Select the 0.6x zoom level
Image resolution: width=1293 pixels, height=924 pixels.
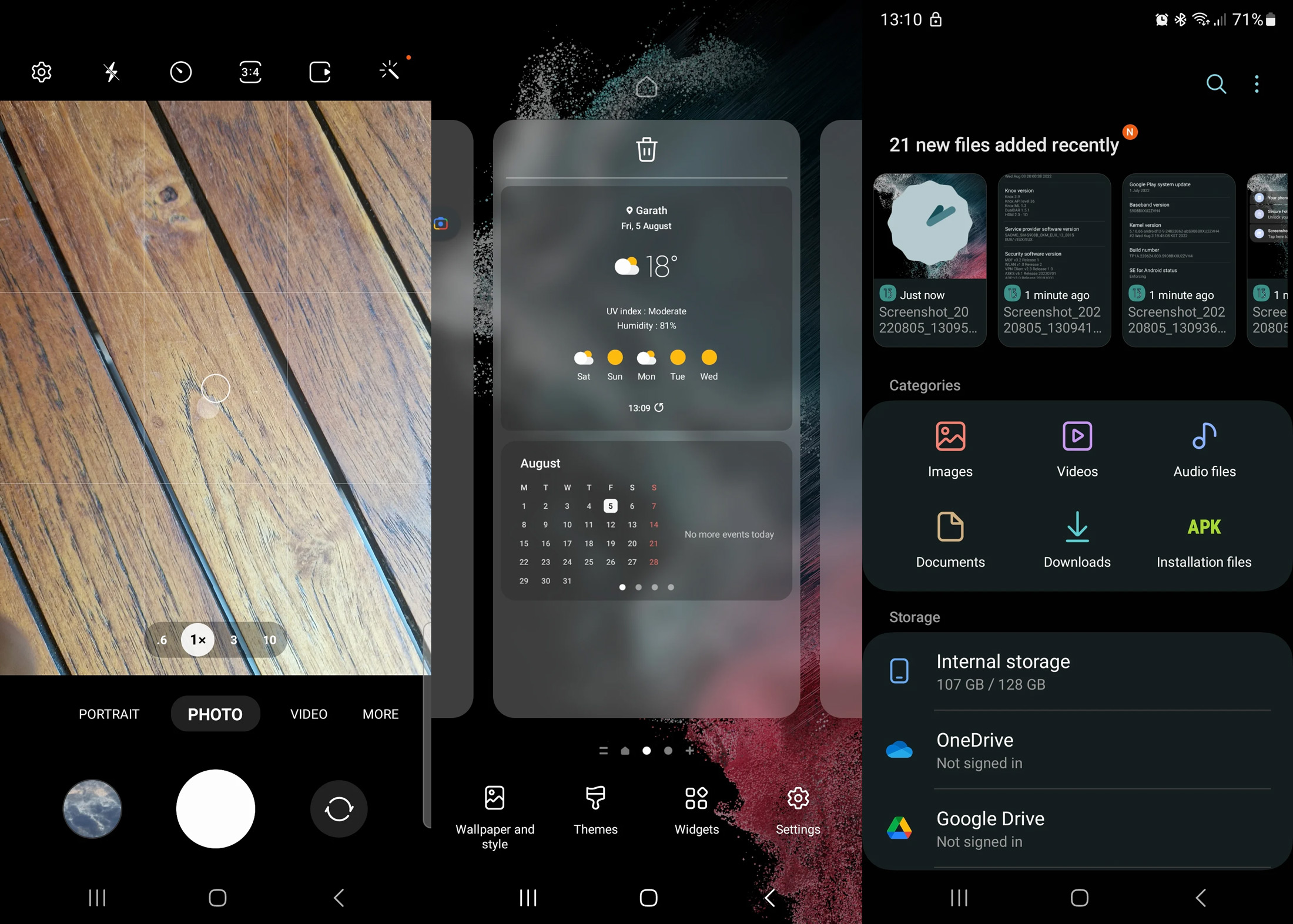163,639
